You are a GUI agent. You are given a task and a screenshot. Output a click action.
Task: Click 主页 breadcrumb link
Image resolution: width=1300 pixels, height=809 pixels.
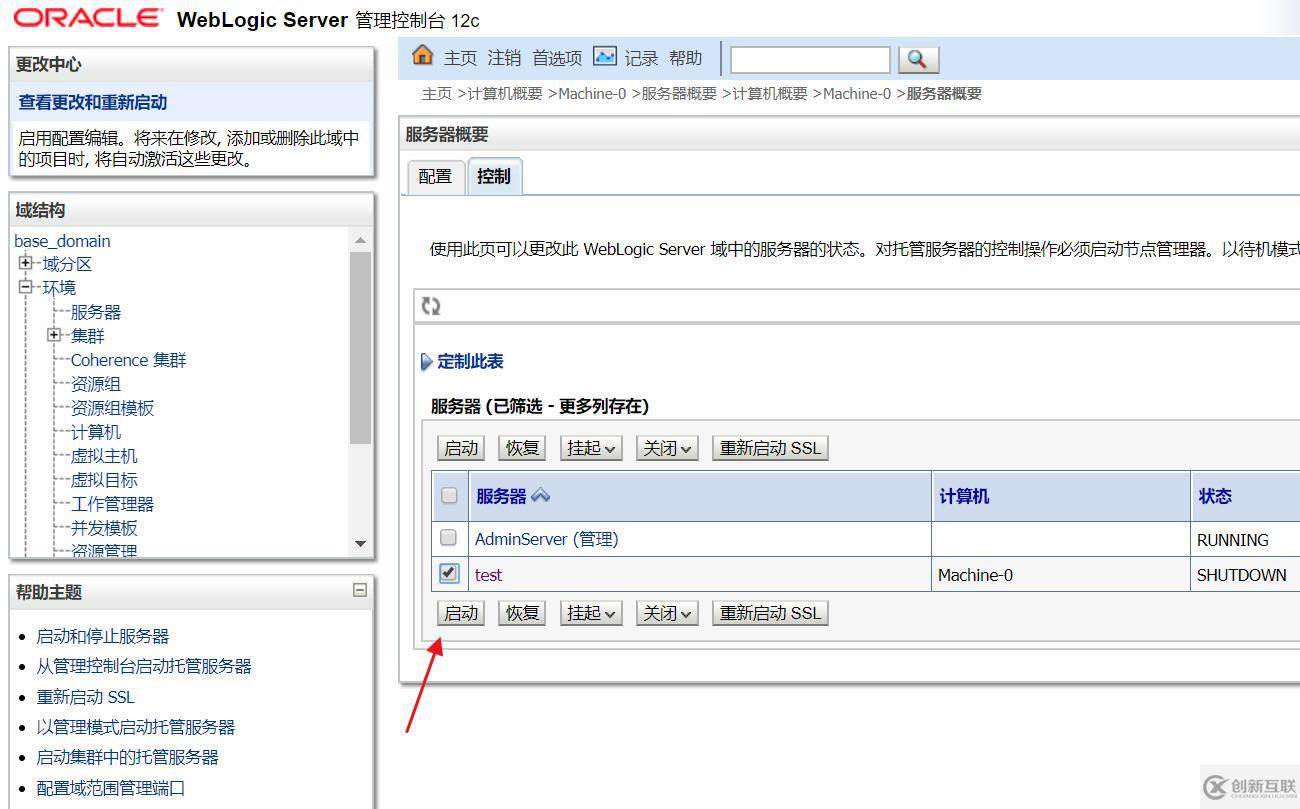pyautogui.click(x=437, y=94)
